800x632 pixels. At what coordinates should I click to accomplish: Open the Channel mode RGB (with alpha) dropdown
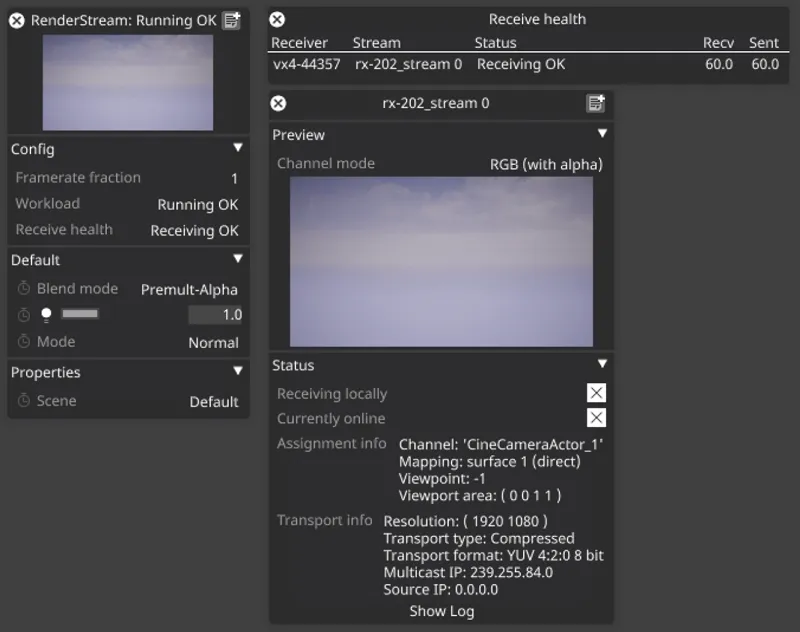point(546,164)
